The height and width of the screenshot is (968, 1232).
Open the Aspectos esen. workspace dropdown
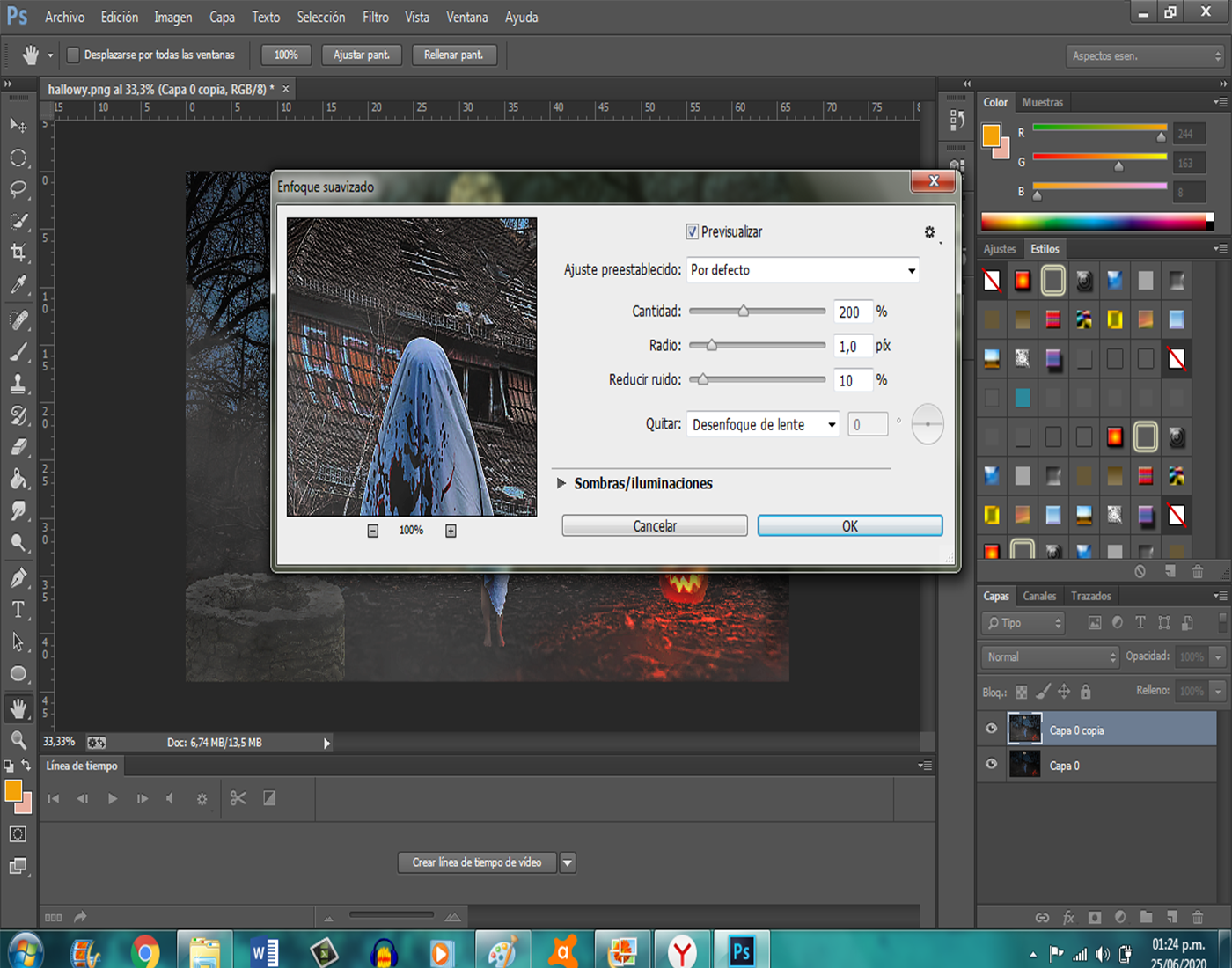(1145, 55)
